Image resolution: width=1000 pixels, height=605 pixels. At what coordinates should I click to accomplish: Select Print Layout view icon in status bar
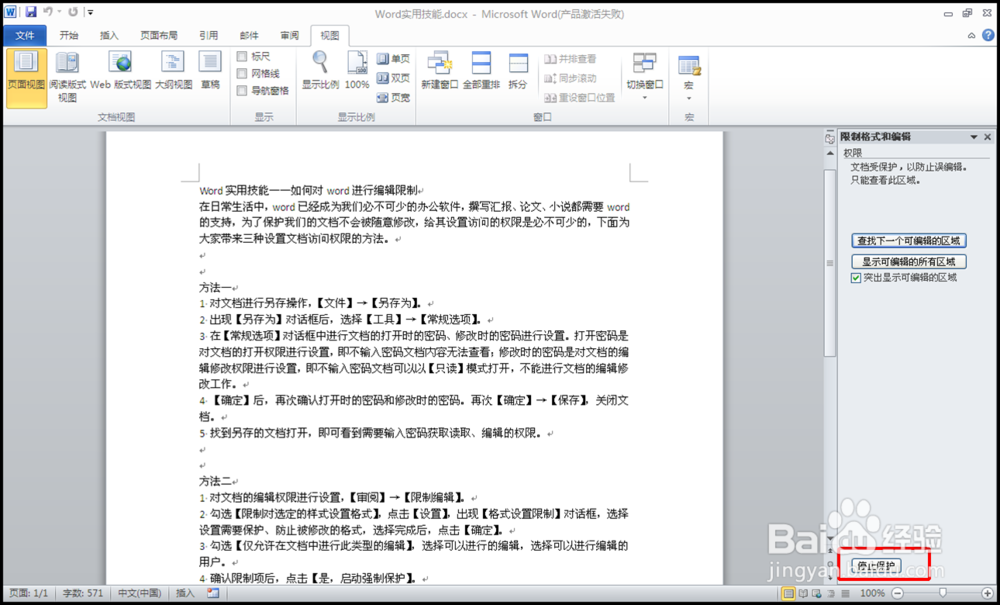pyautogui.click(x=789, y=594)
